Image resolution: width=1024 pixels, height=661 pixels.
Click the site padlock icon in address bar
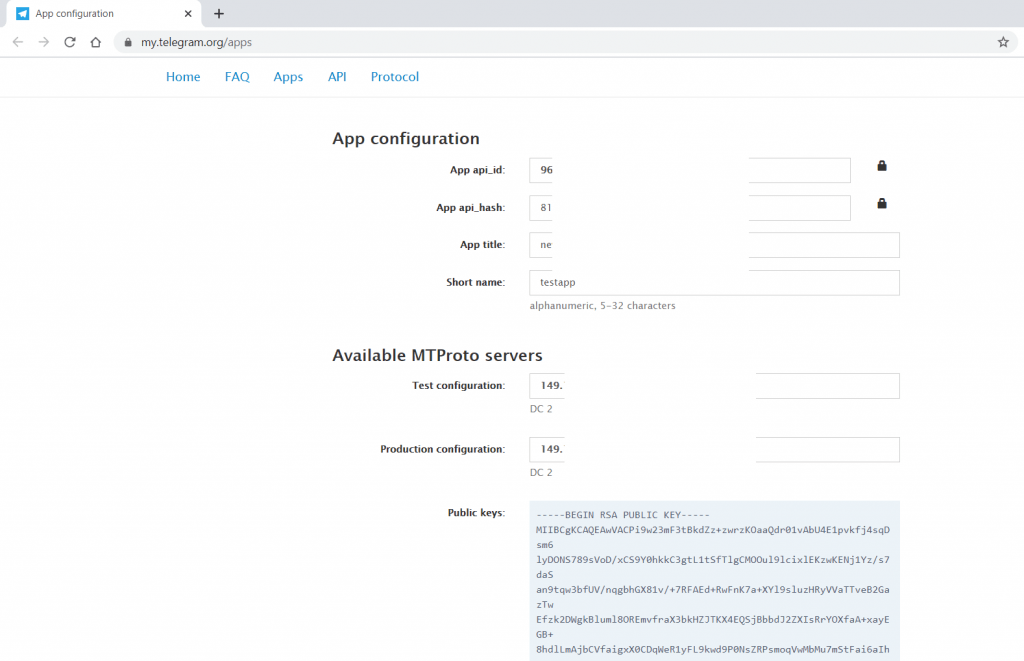[x=128, y=42]
